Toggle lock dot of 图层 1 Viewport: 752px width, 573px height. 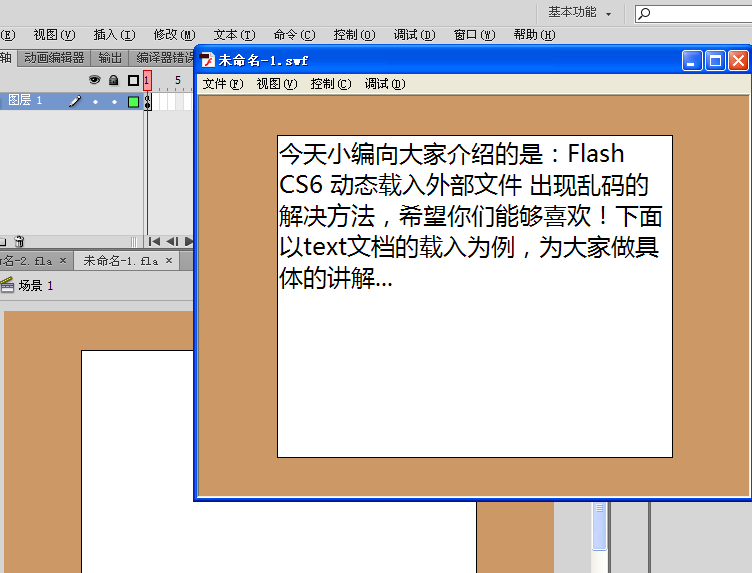tap(114, 102)
